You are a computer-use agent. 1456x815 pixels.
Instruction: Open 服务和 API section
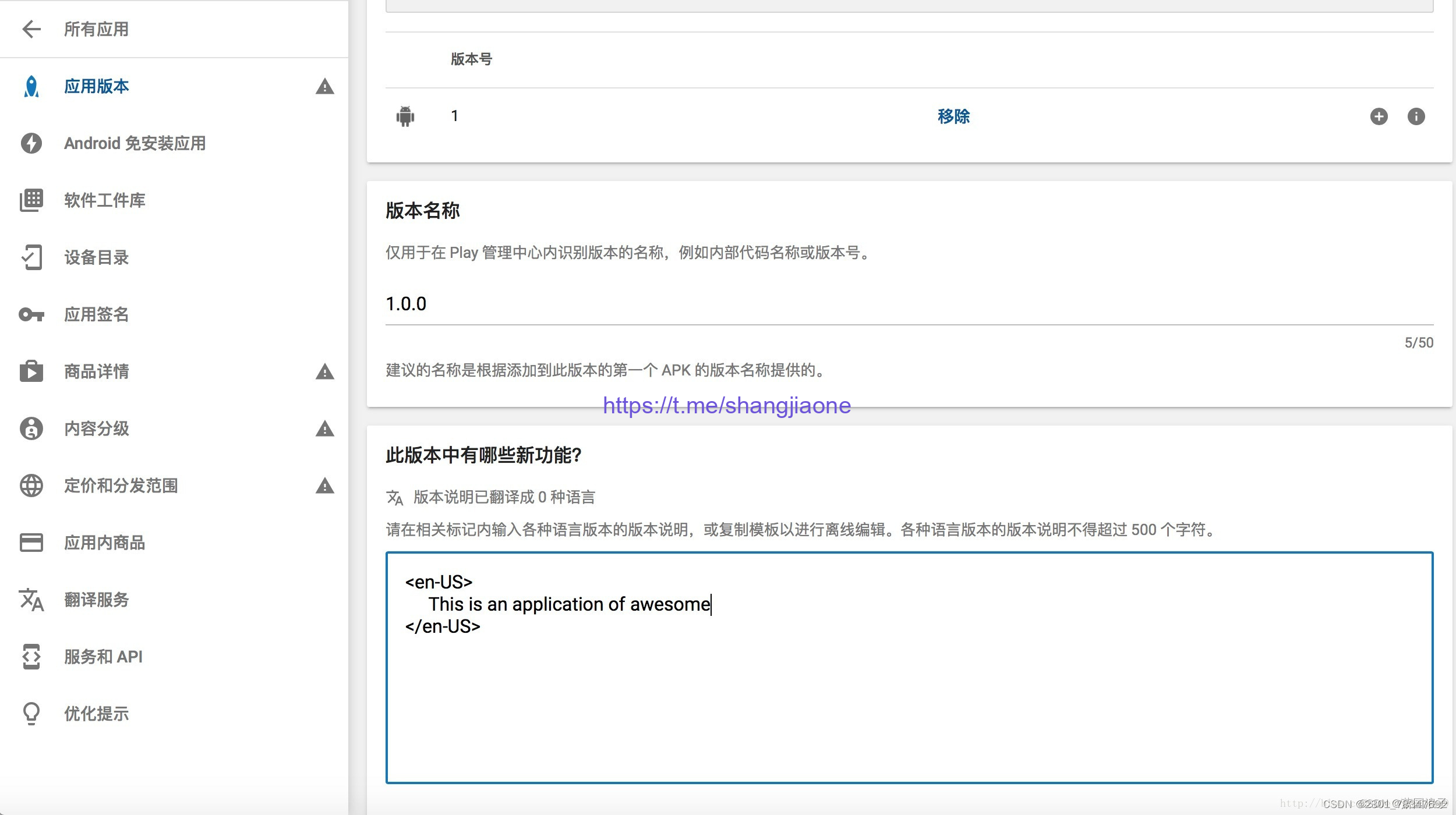click(103, 657)
